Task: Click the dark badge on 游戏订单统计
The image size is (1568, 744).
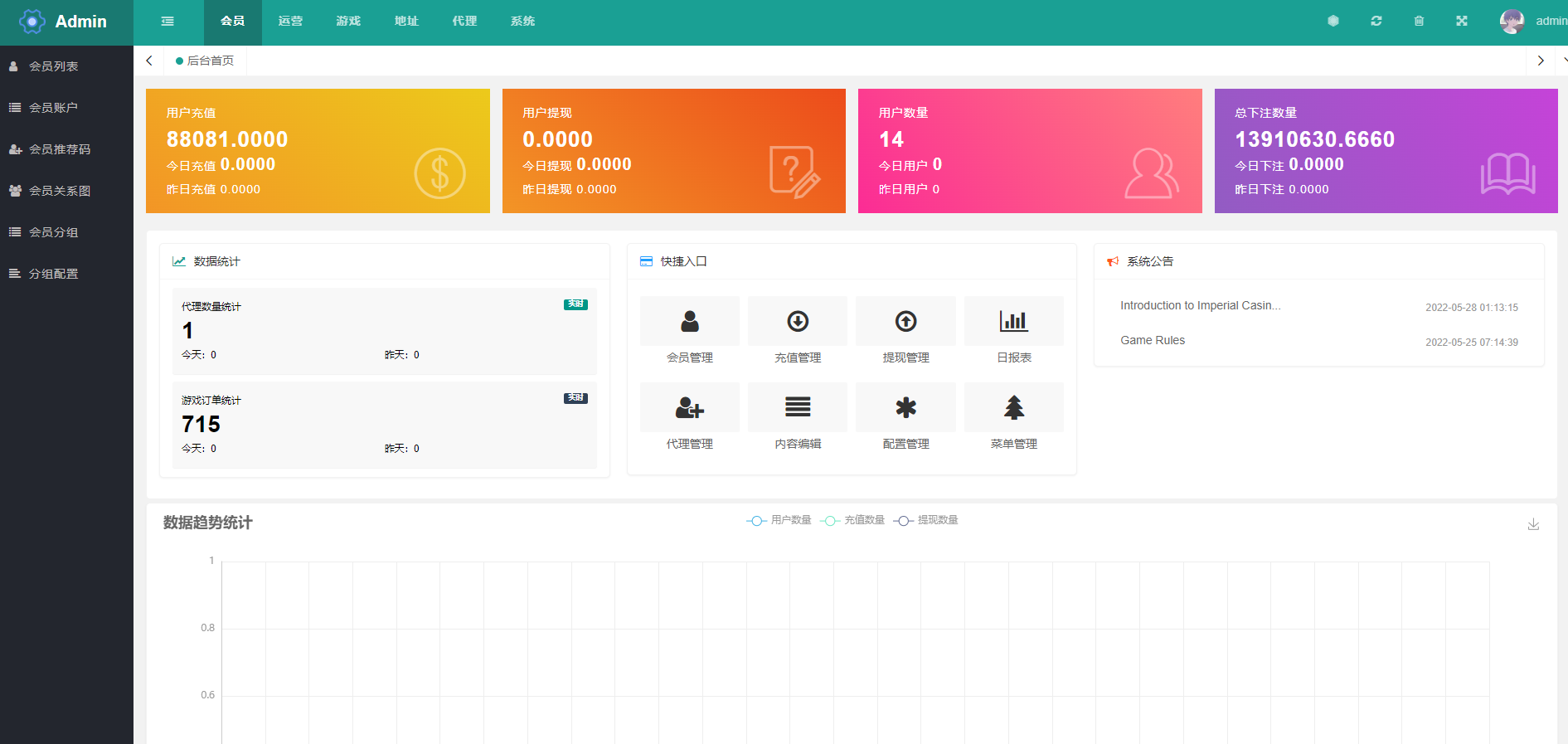Action: coord(575,398)
